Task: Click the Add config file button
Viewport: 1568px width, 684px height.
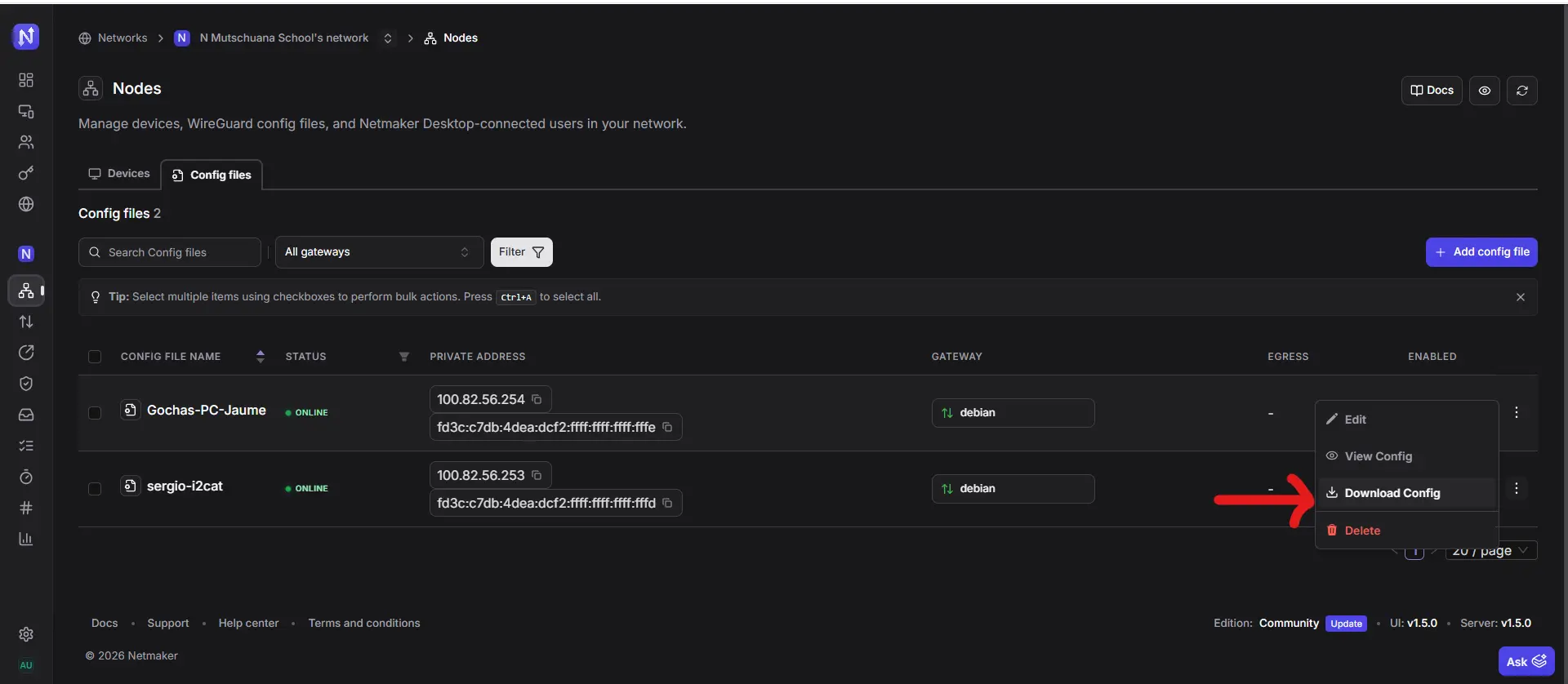Action: 1481,252
